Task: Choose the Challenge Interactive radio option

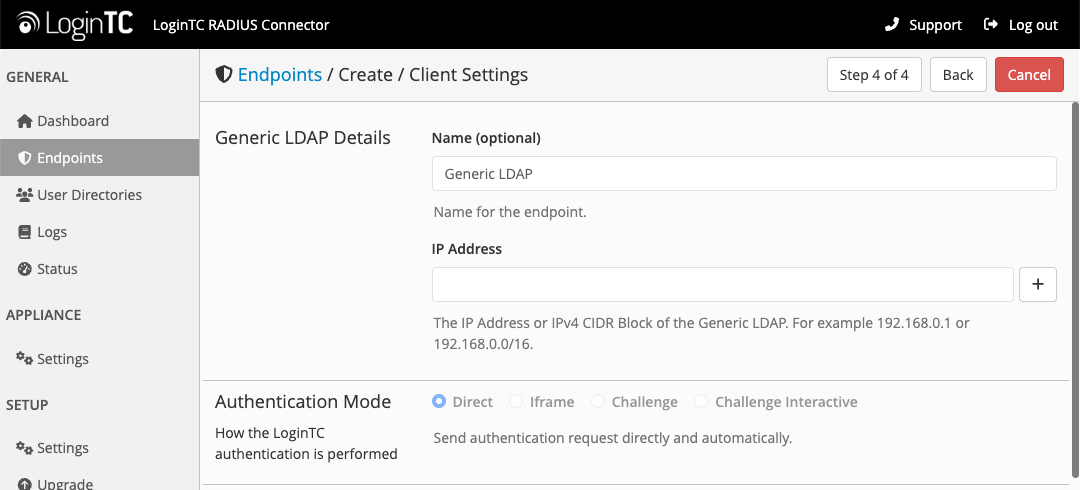Action: click(701, 402)
